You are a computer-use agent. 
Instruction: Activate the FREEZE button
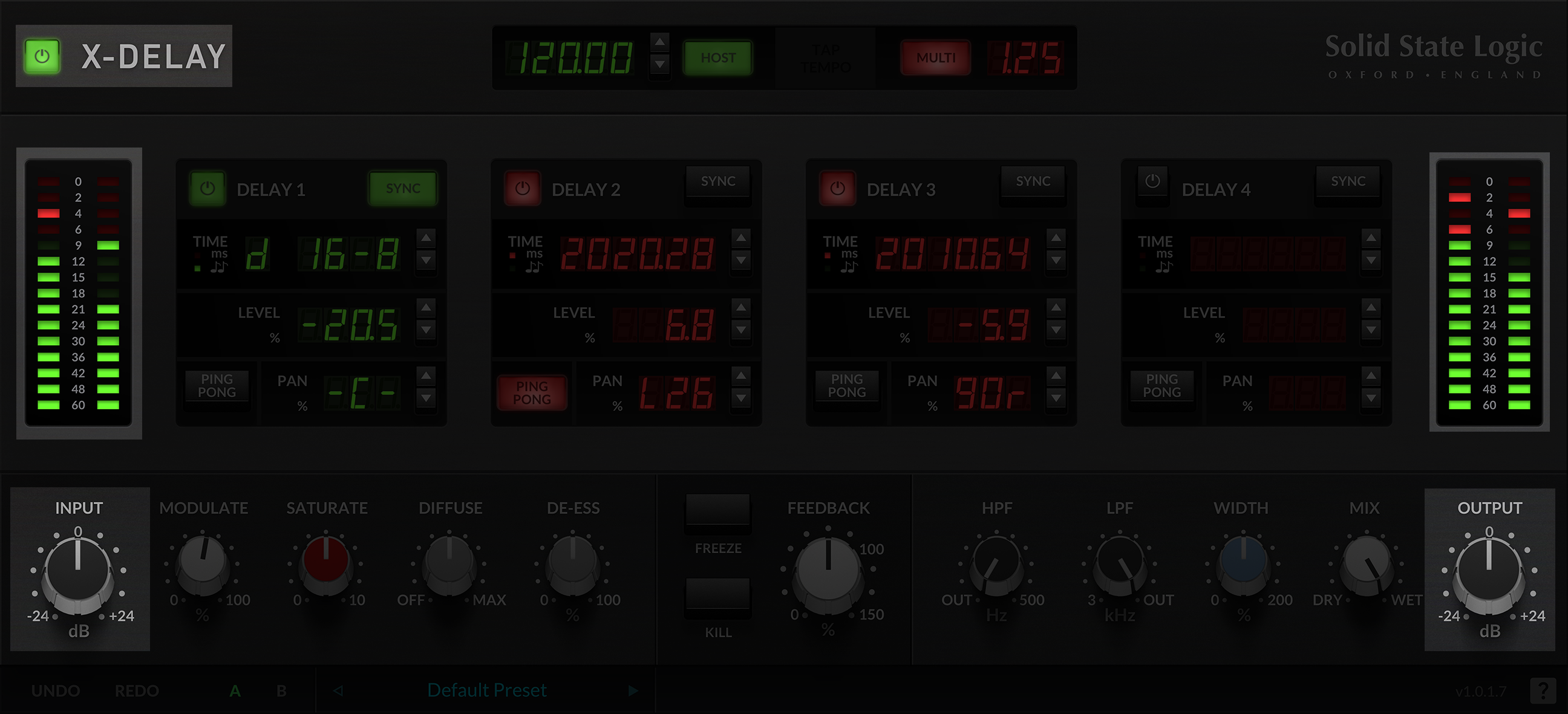(x=718, y=510)
